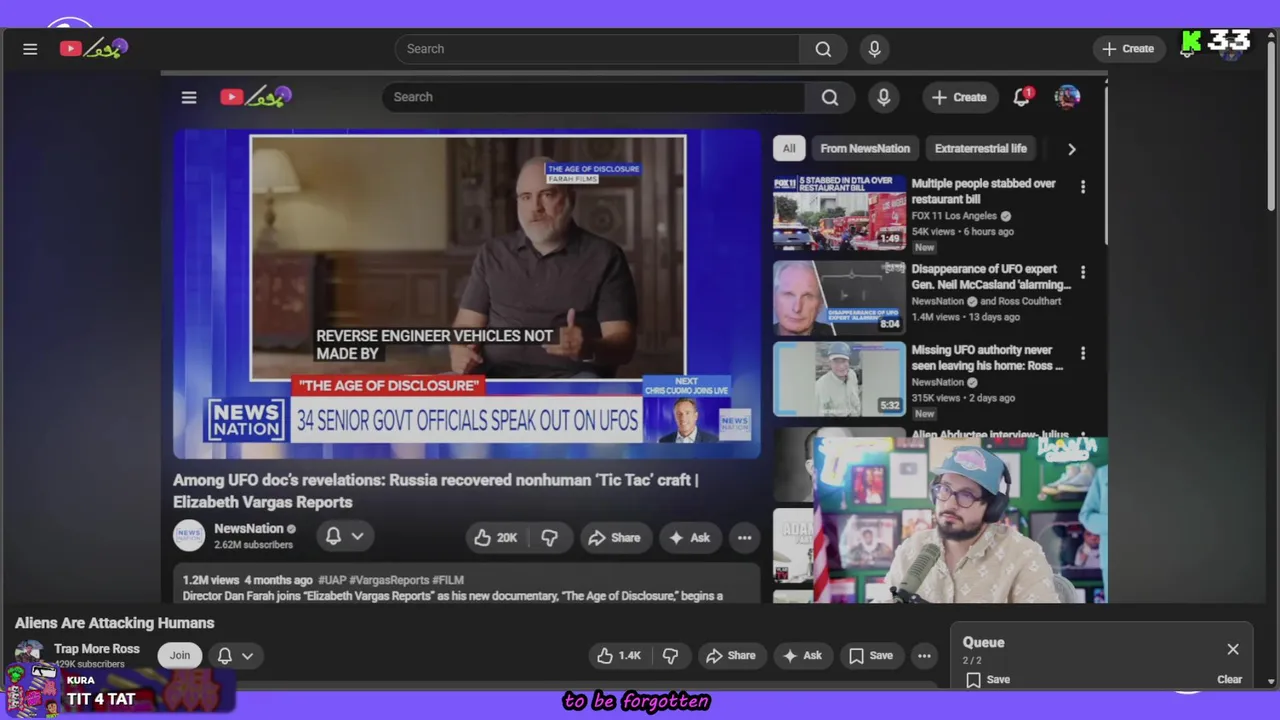Click the outer YouTube logo
Screen dimensions: 1280x720
tap(93, 48)
